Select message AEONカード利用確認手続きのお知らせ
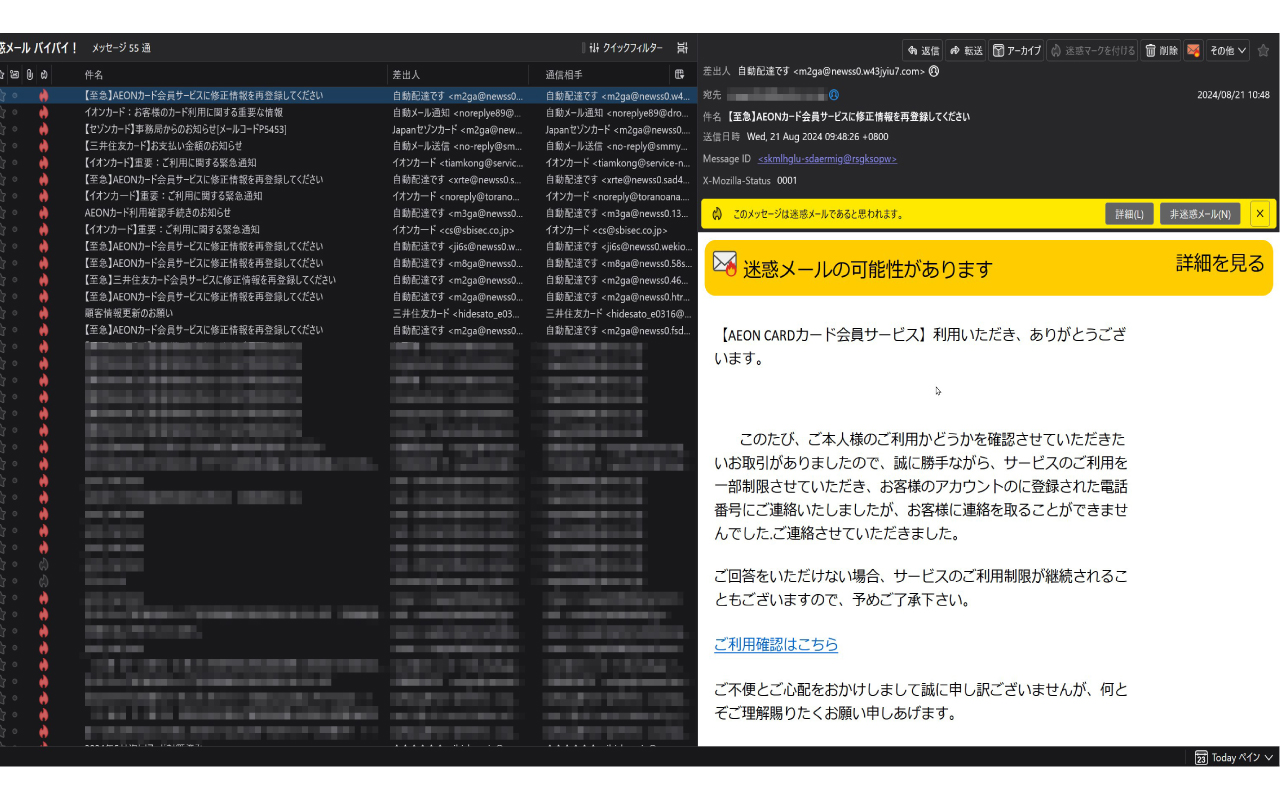 coord(158,213)
